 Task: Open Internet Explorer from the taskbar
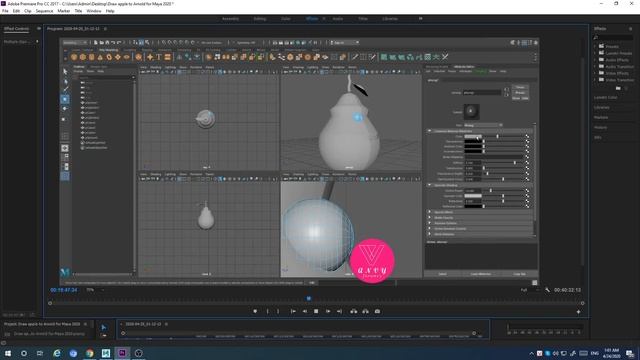point(57,353)
